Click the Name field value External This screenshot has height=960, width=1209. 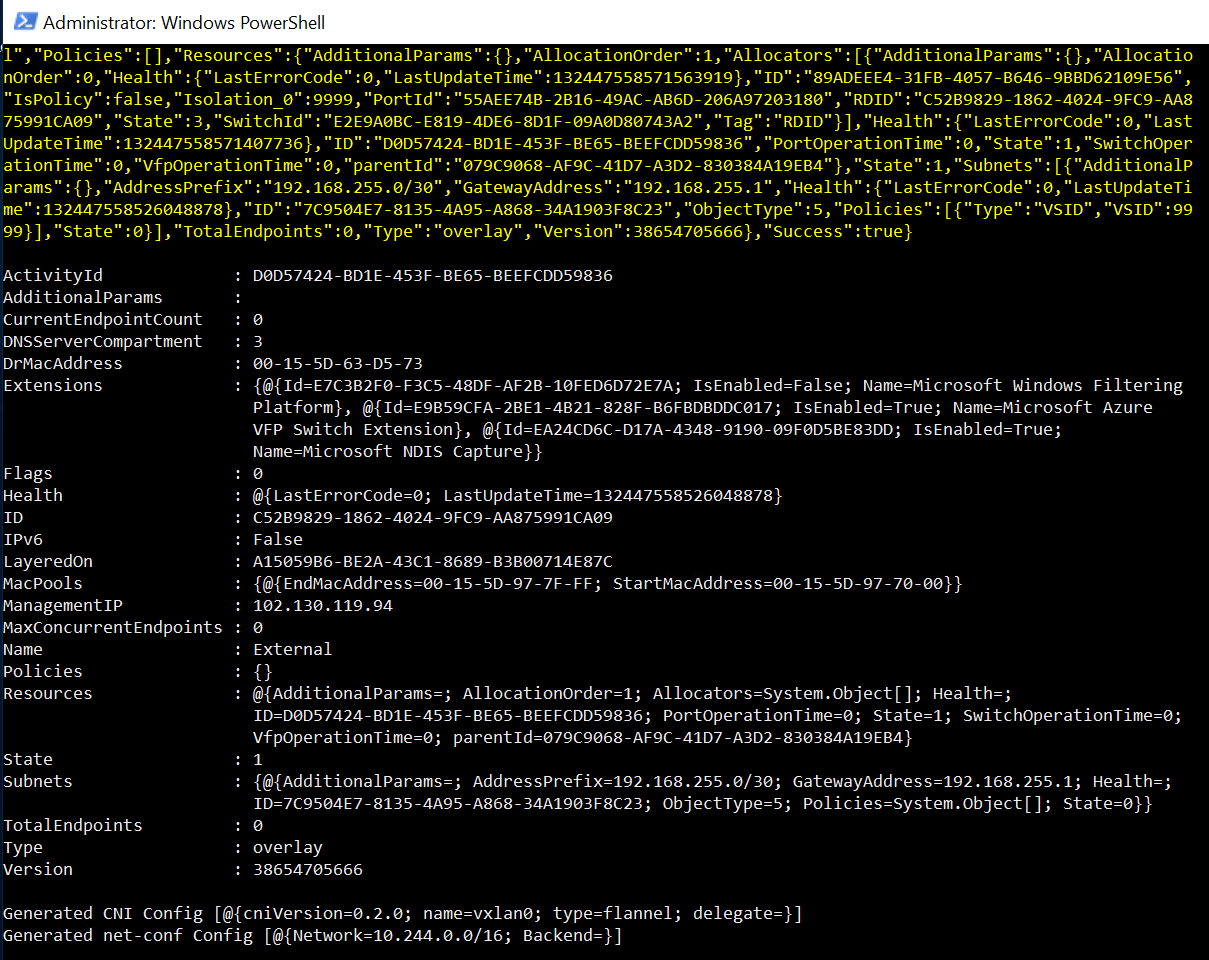(x=292, y=649)
